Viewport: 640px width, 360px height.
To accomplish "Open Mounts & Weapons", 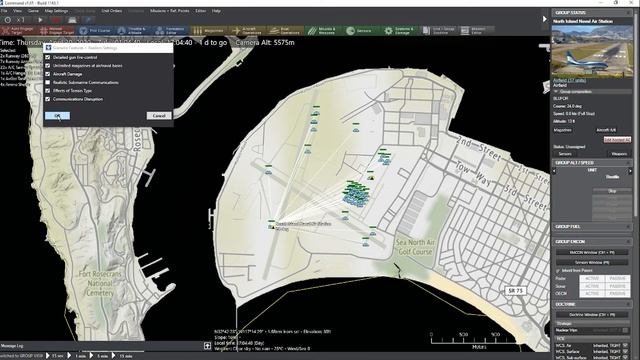I will (322, 30).
